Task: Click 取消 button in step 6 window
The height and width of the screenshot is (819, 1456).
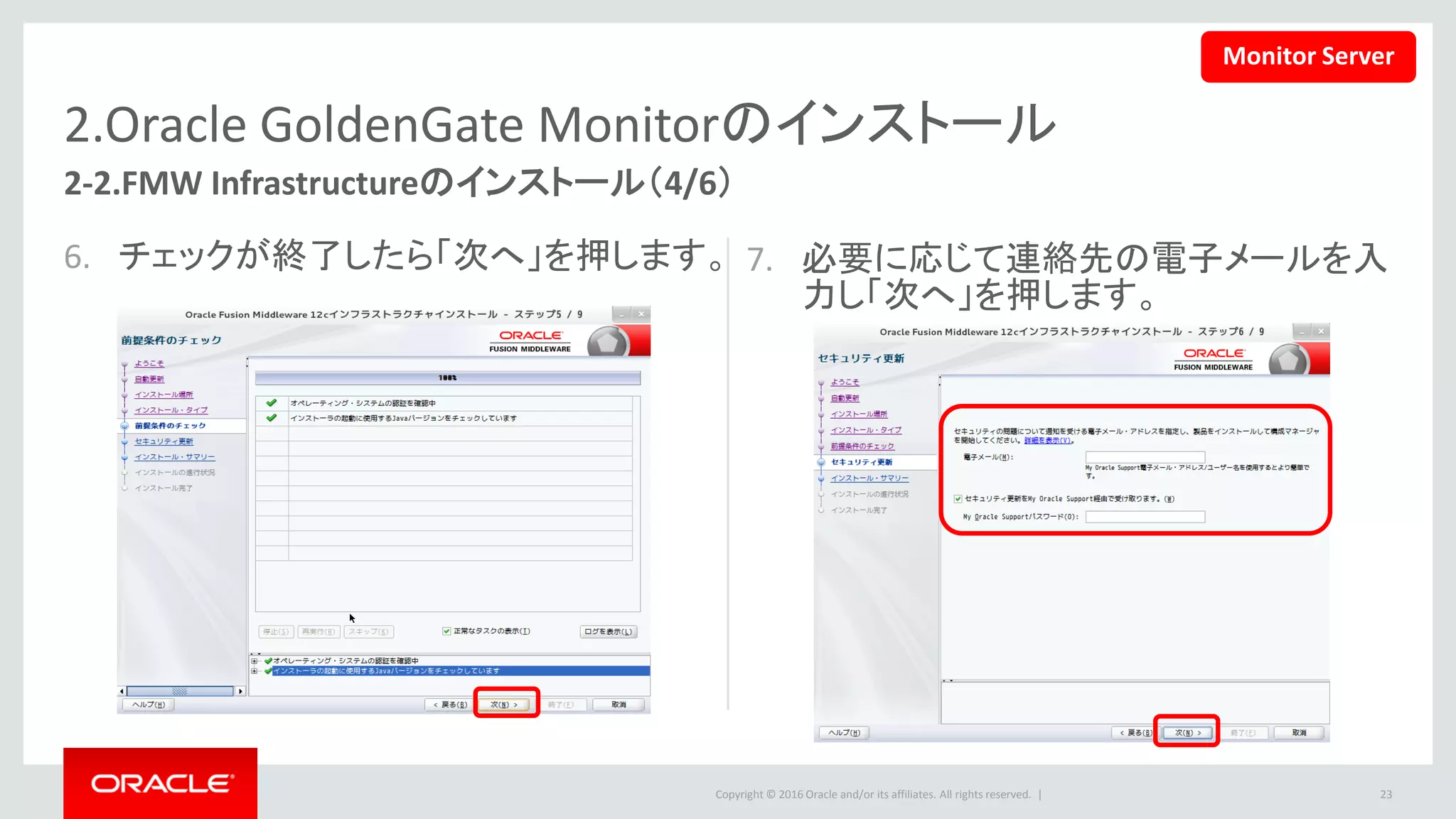Action: pos(1299,732)
